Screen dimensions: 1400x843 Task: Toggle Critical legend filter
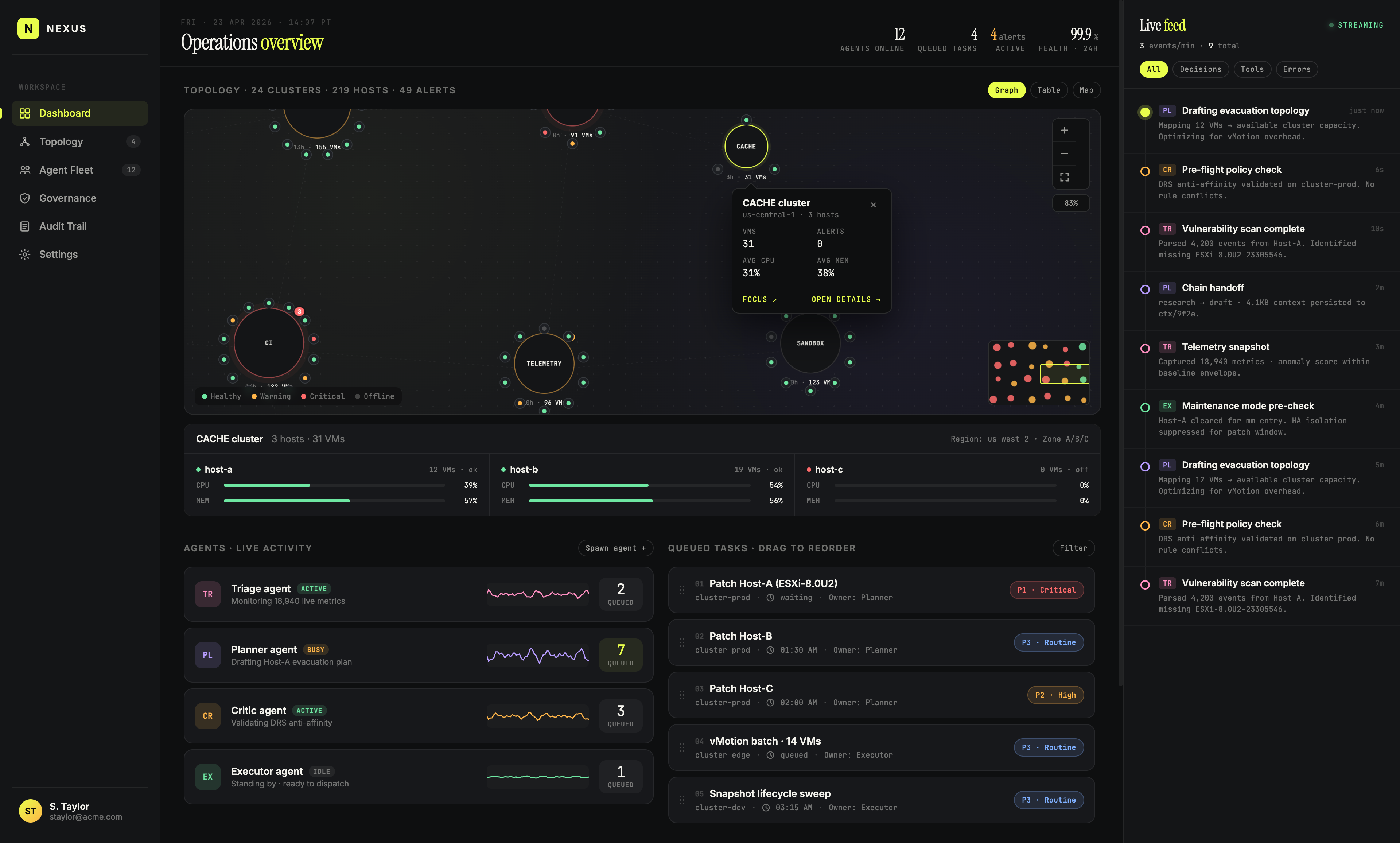pyautogui.click(x=323, y=396)
